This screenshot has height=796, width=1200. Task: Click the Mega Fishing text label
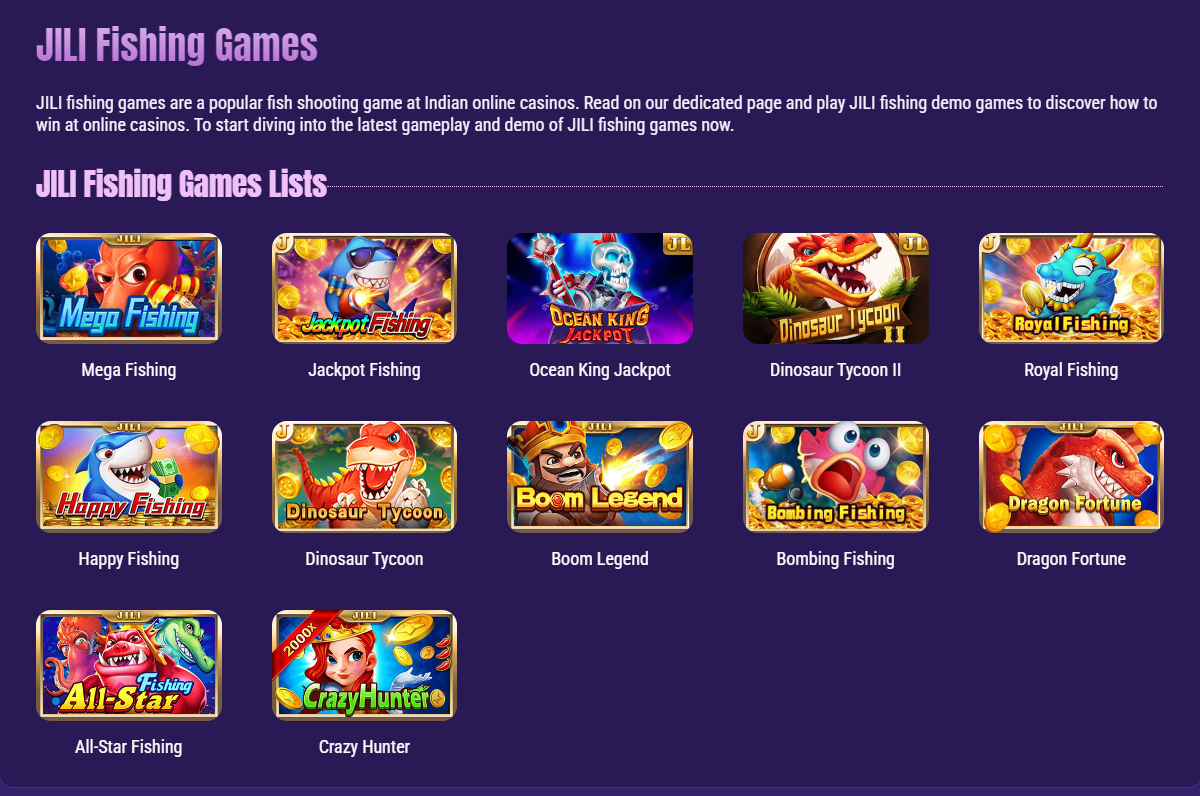[129, 370]
